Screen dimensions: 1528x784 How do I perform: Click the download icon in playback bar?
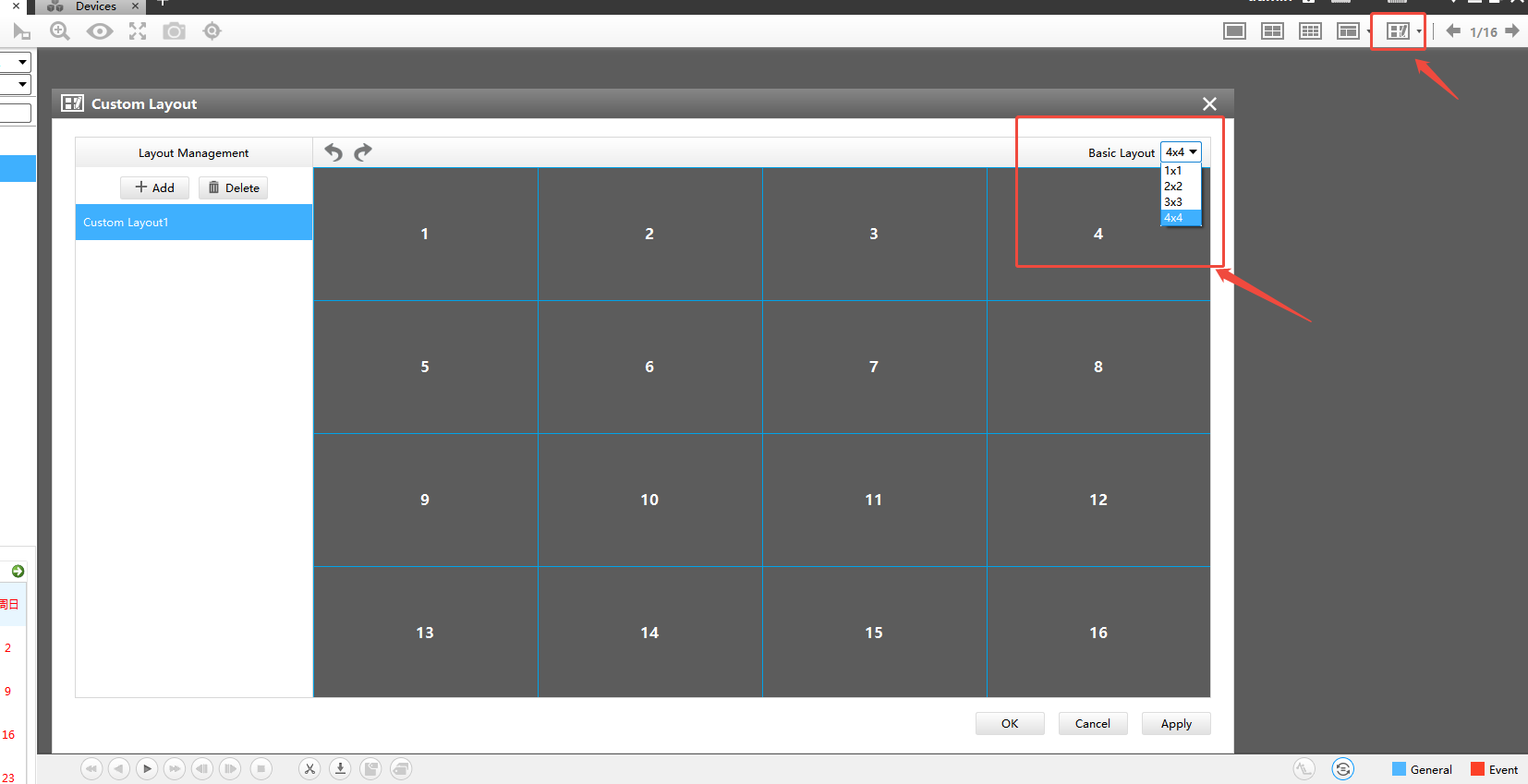pos(340,768)
